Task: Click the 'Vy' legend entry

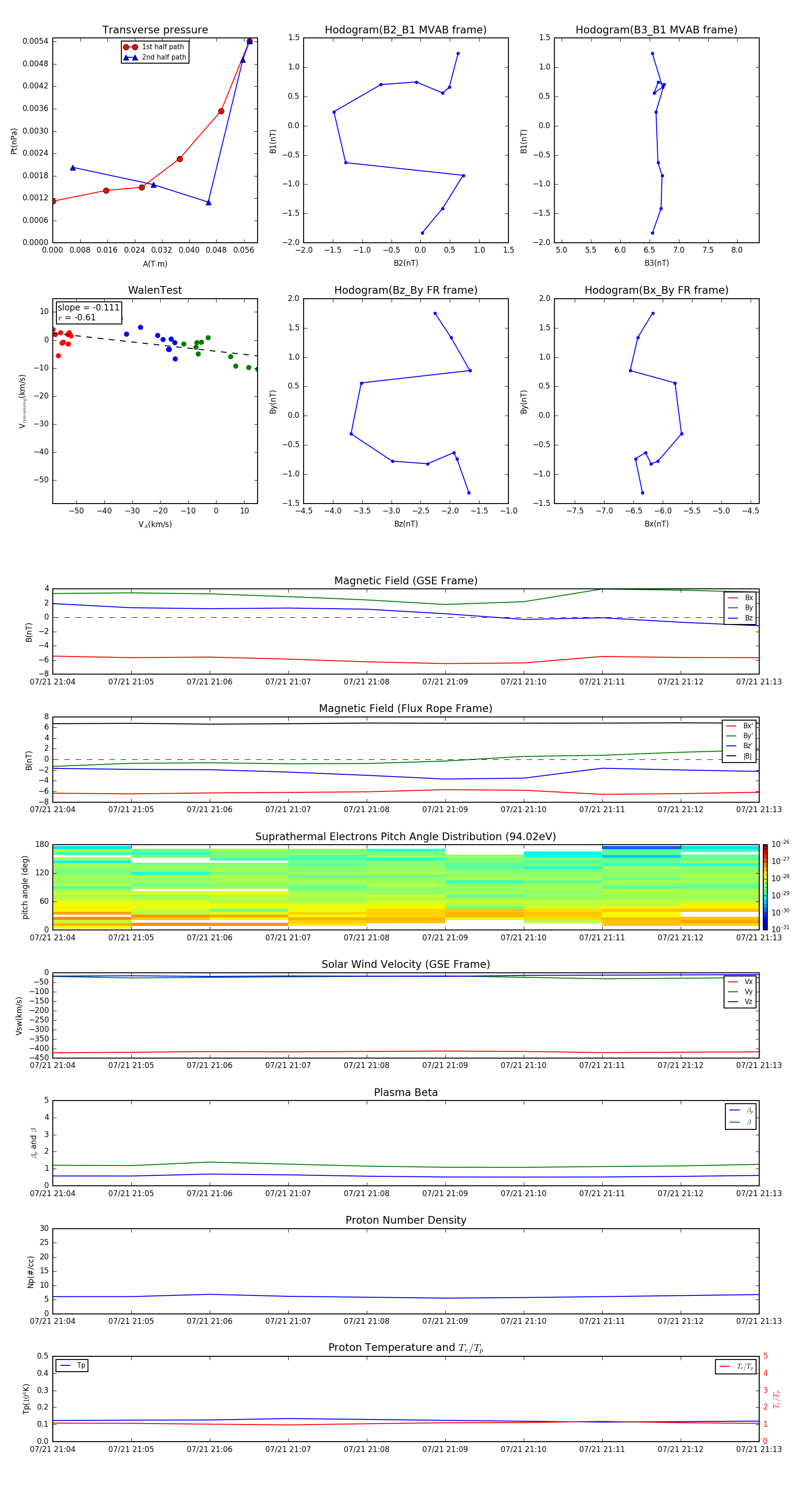Action: (740, 991)
